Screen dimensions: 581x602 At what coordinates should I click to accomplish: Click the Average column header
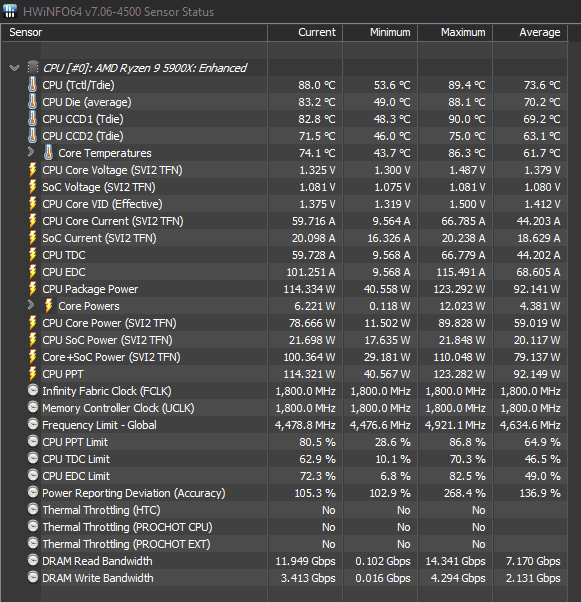pos(530,32)
